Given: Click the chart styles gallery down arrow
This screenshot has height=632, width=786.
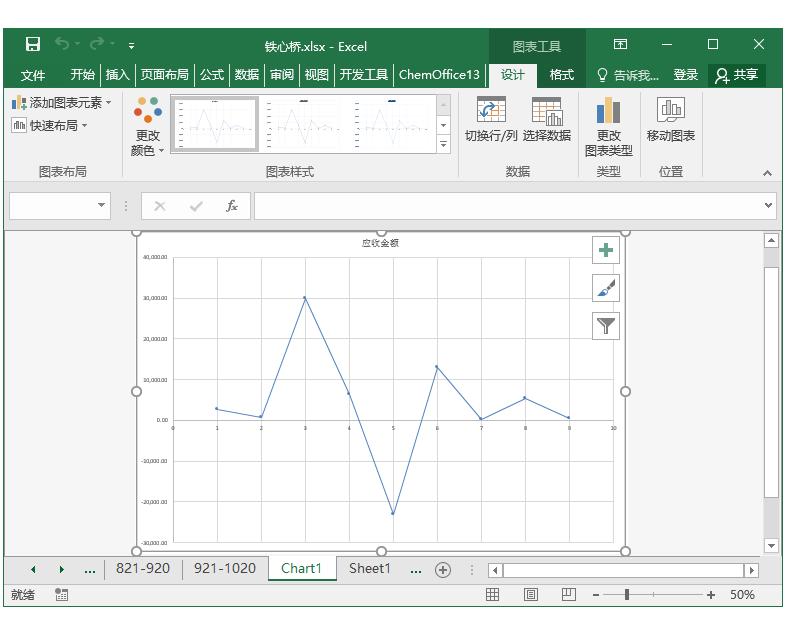Looking at the screenshot, I should tap(444, 125).
